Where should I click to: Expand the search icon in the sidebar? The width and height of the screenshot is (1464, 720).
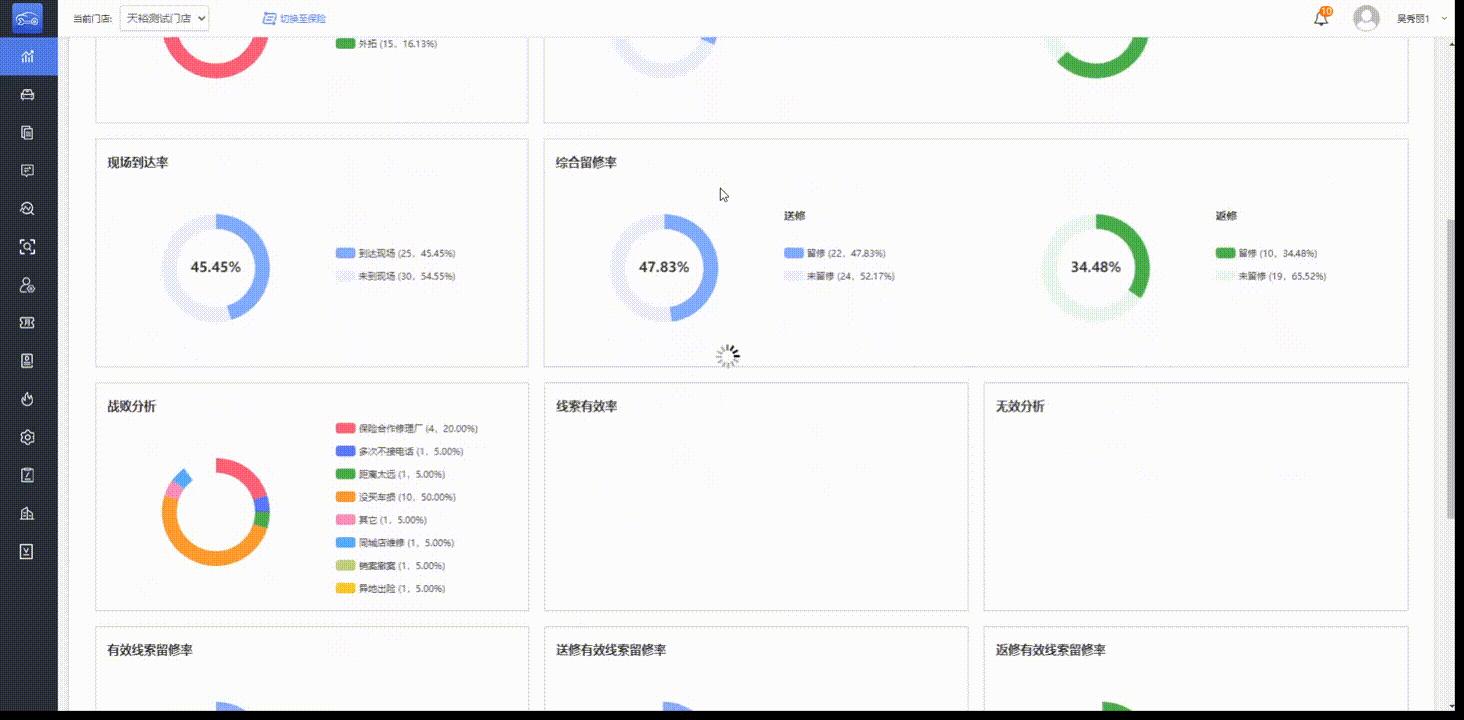pyautogui.click(x=27, y=208)
